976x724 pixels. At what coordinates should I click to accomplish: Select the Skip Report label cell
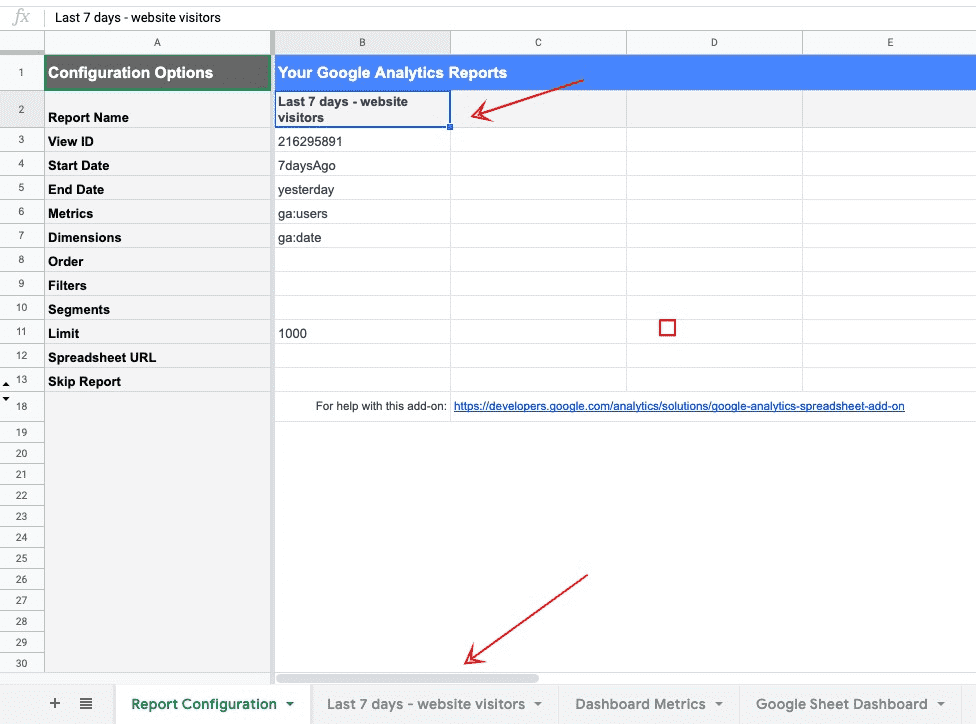(157, 380)
